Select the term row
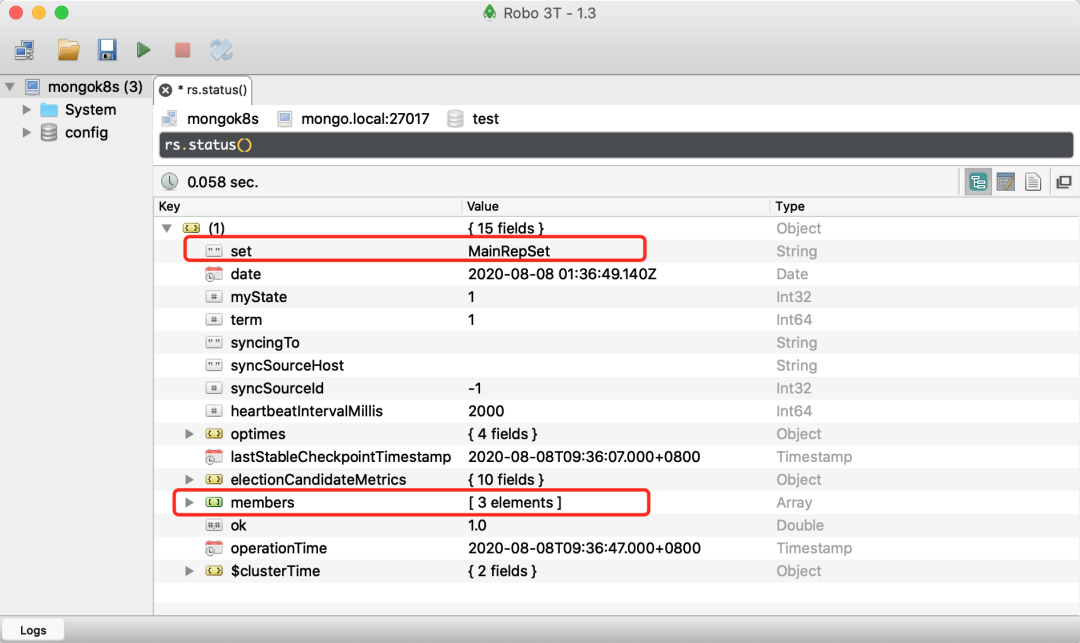1080x643 pixels. (616, 319)
